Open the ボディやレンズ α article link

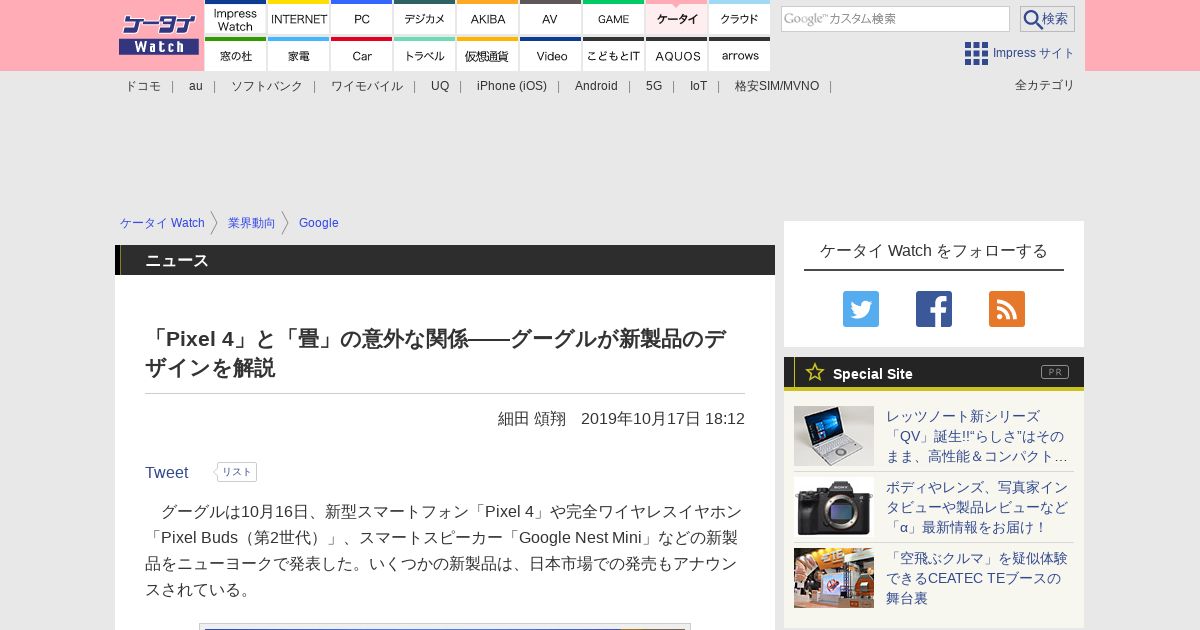click(x=977, y=507)
